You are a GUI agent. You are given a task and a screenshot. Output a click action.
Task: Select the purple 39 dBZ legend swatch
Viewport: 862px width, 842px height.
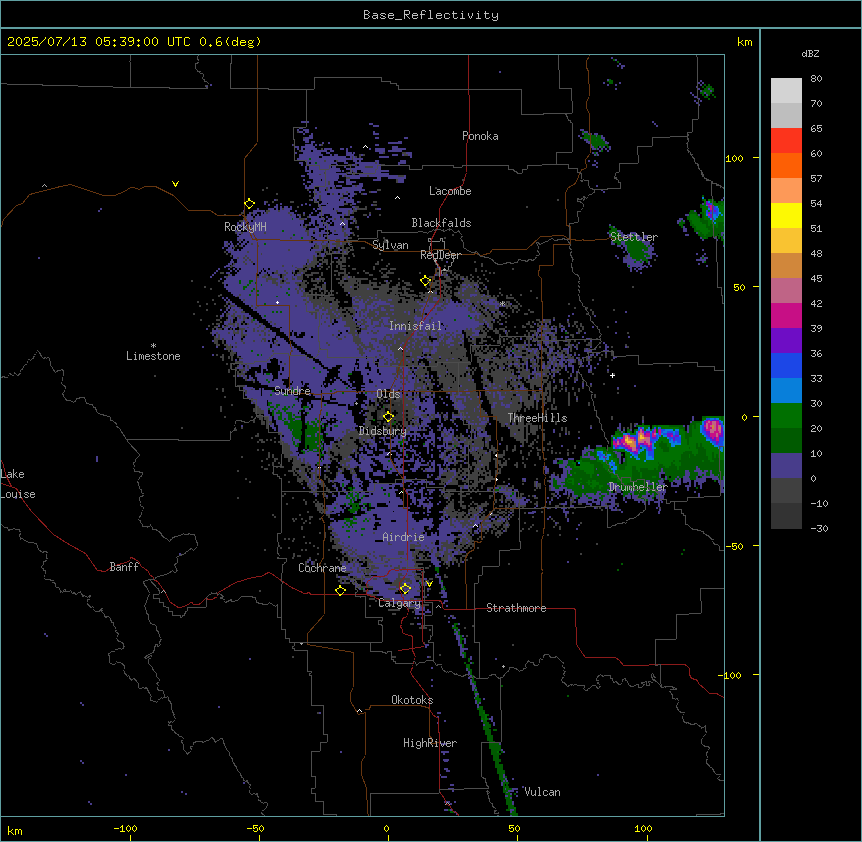pyautogui.click(x=786, y=340)
